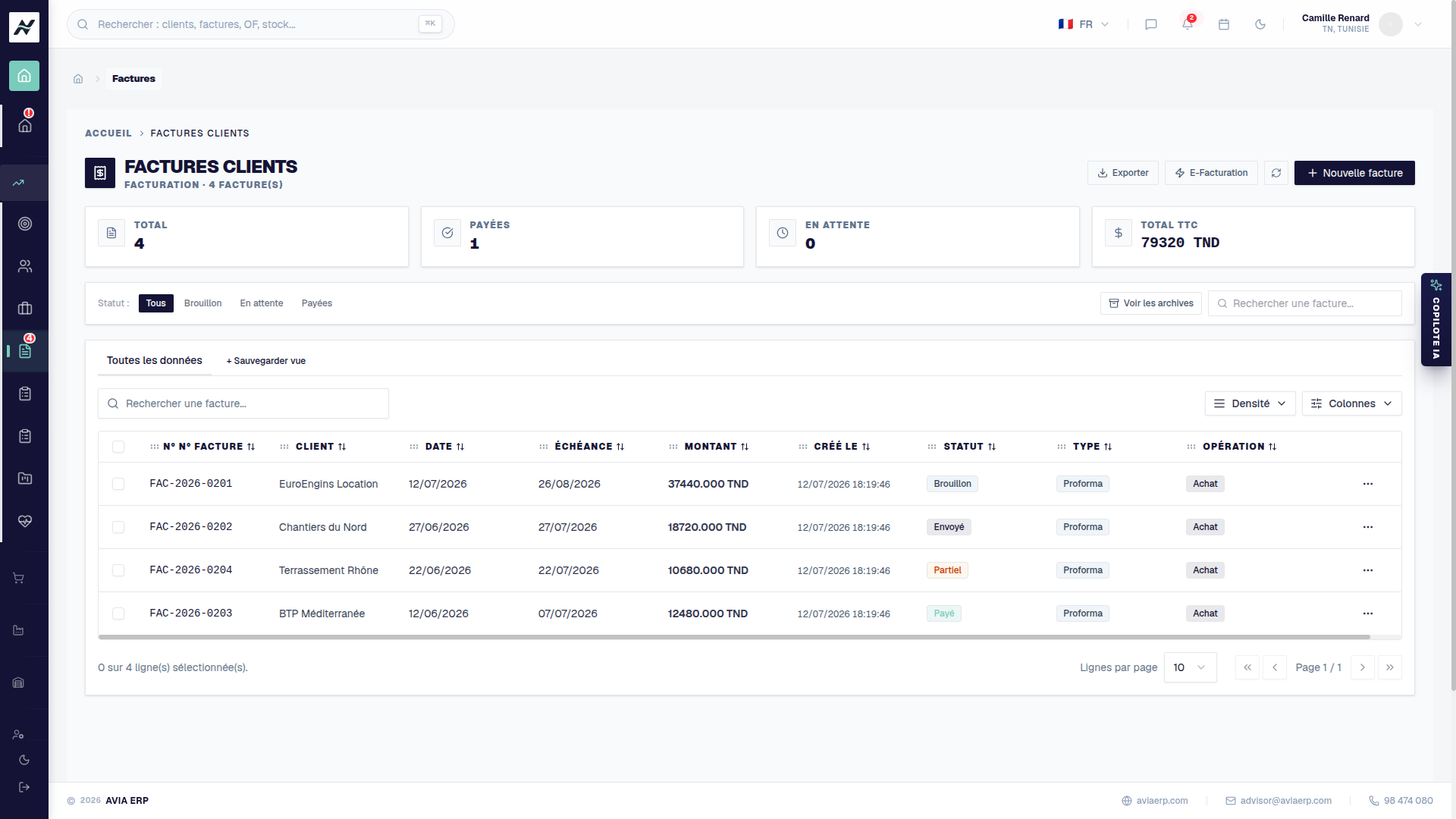Image resolution: width=1456 pixels, height=819 pixels.
Task: Open the shopping cart sidebar icon
Action: [x=19, y=579]
